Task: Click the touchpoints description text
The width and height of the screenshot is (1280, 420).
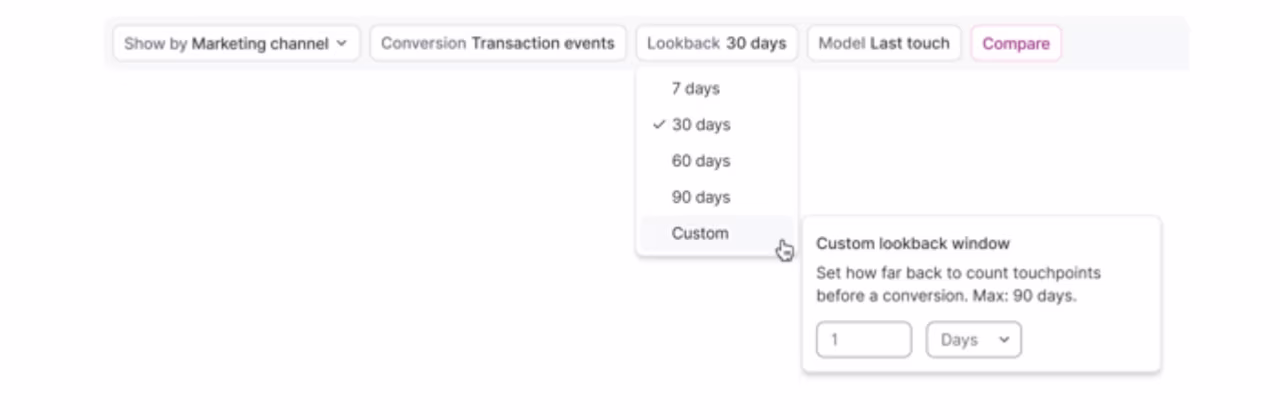Action: click(958, 284)
